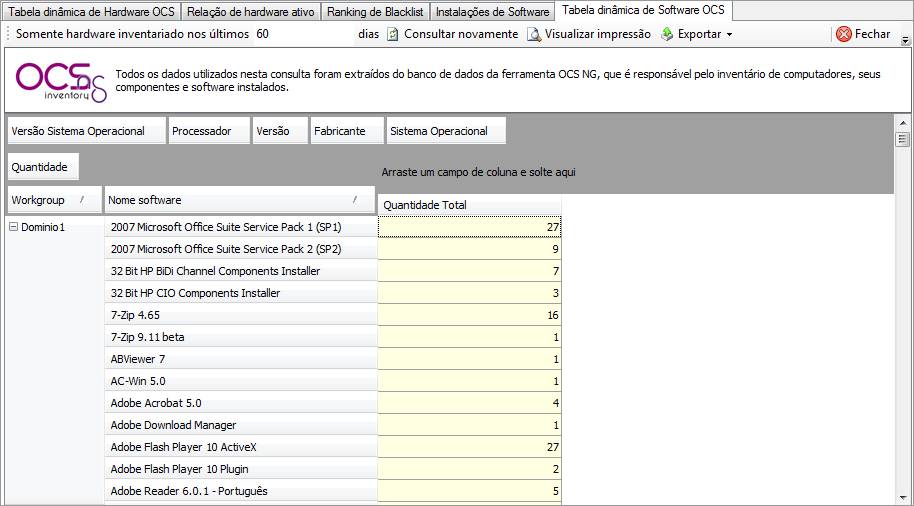The image size is (914, 506).
Task: Click quantity cell 3 for HP CIO installer
Action: point(469,293)
